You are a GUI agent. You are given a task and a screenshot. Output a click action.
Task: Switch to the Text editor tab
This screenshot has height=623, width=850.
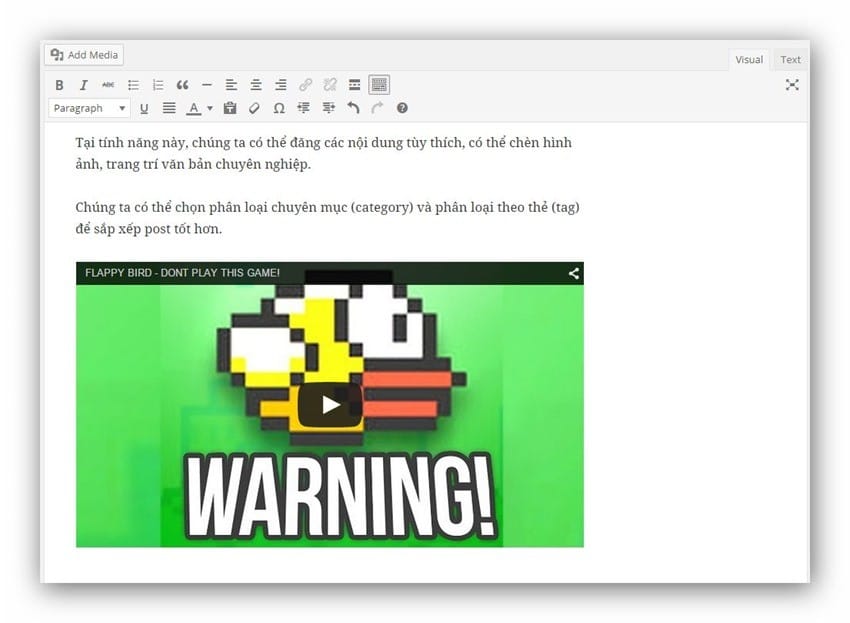click(790, 60)
